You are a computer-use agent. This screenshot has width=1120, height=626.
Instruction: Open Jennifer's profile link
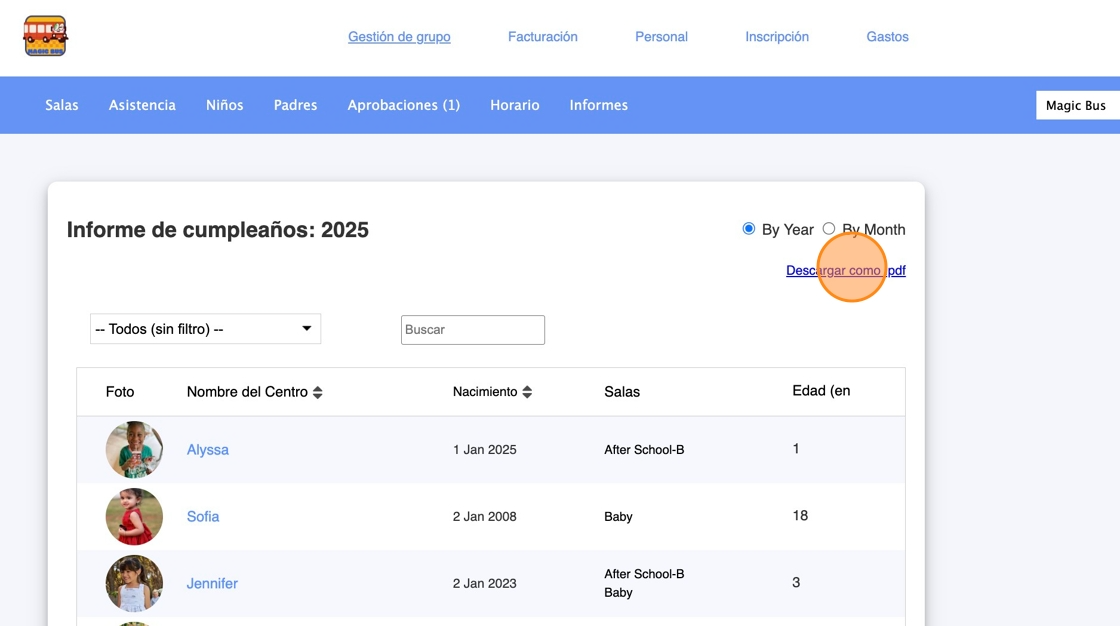tap(212, 583)
